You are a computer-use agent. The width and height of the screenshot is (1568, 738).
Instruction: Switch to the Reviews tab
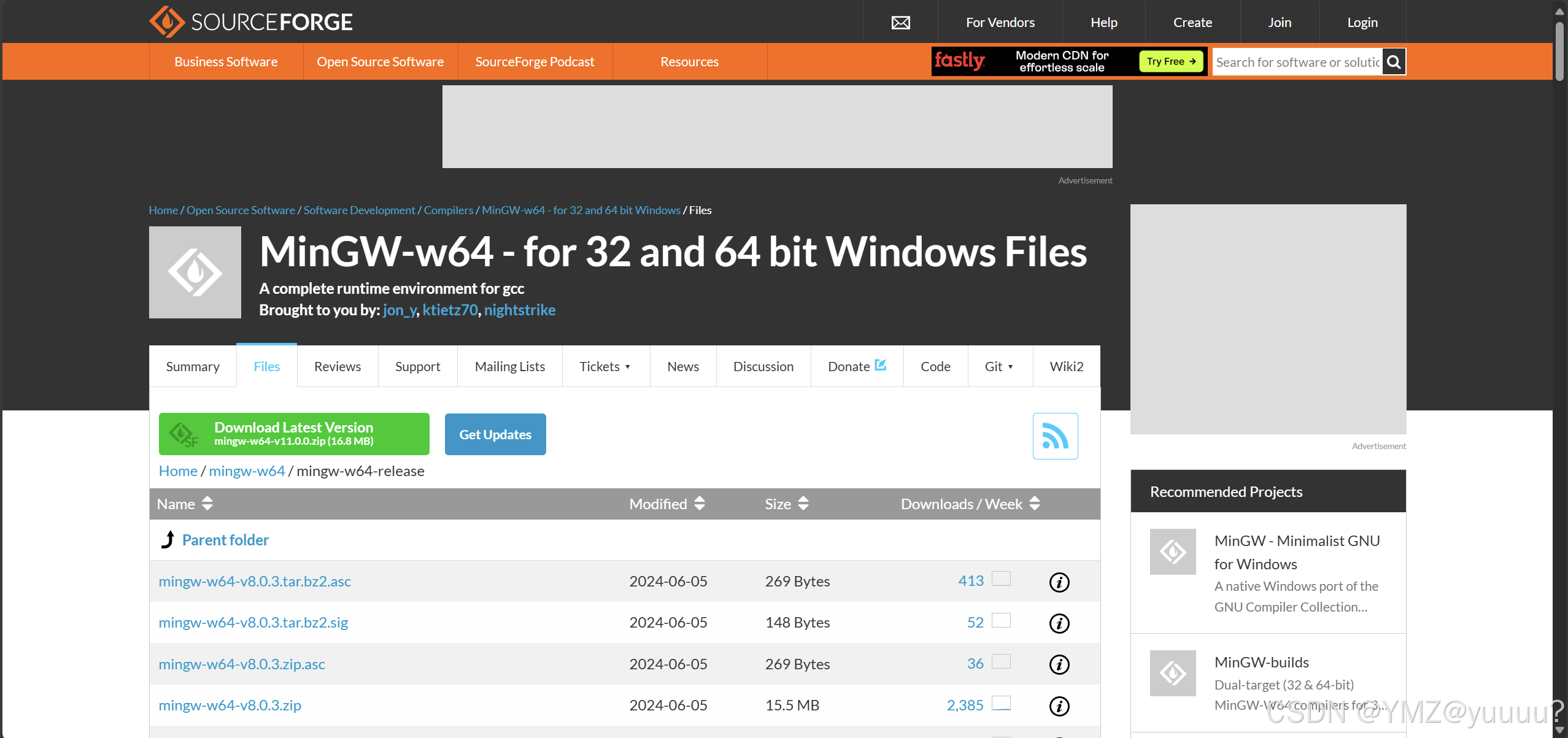[337, 366]
